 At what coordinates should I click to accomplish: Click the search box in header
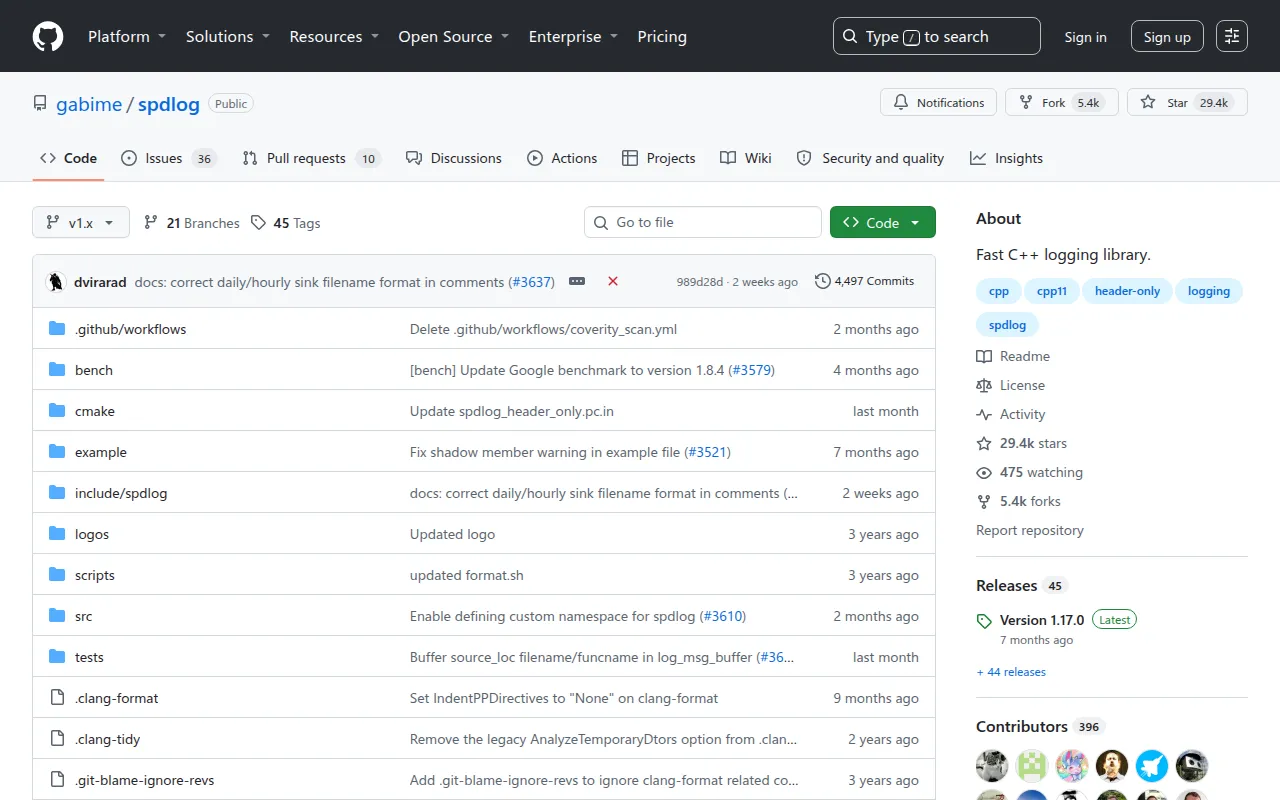point(937,36)
